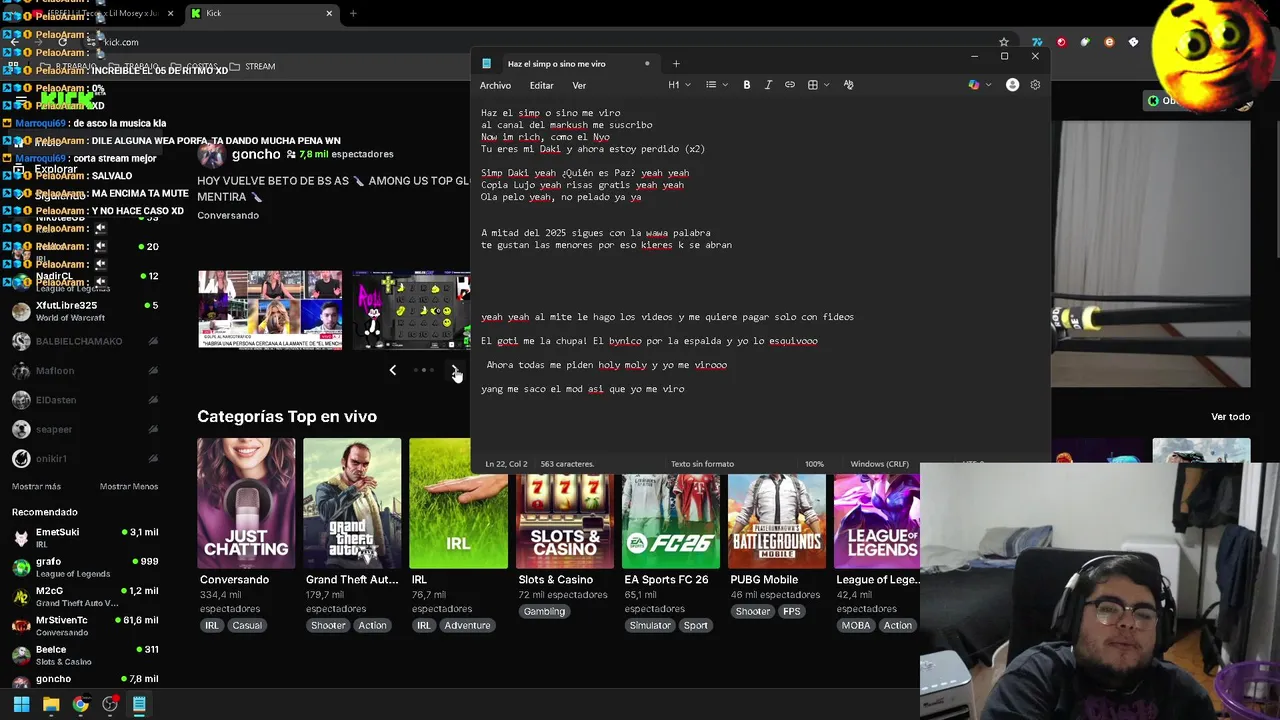Click the FPS tag under PUBG Mobile

791,611
